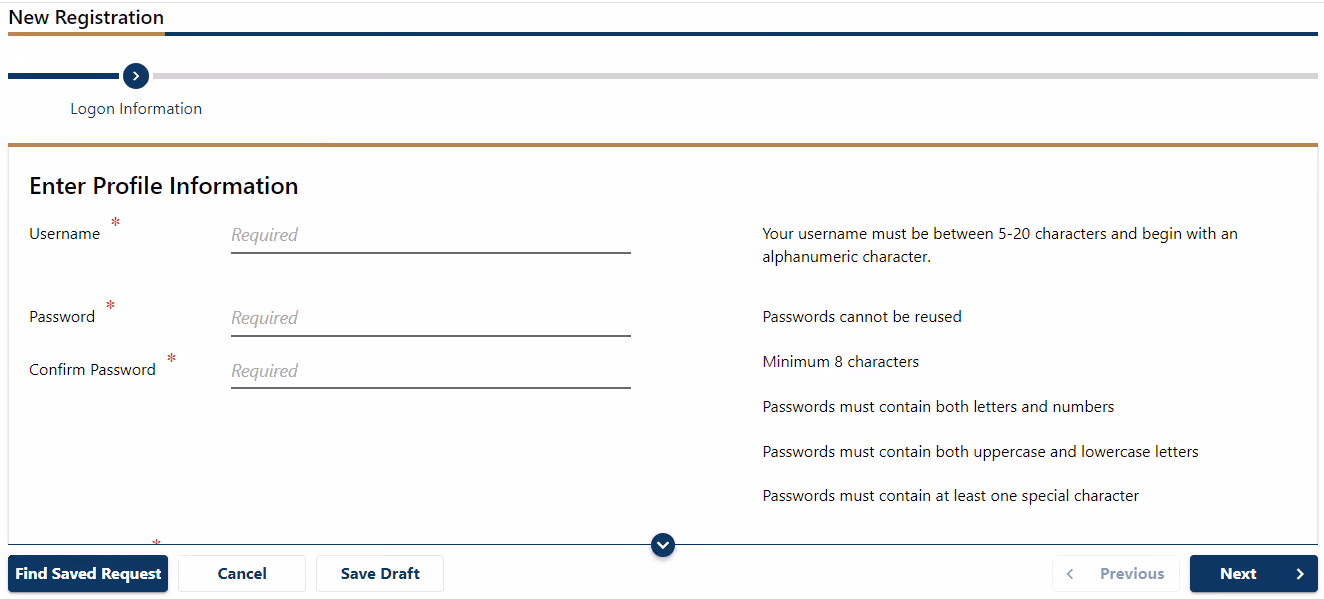The width and height of the screenshot is (1324, 599).
Task: Expand more content using down chevron circle
Action: (663, 545)
